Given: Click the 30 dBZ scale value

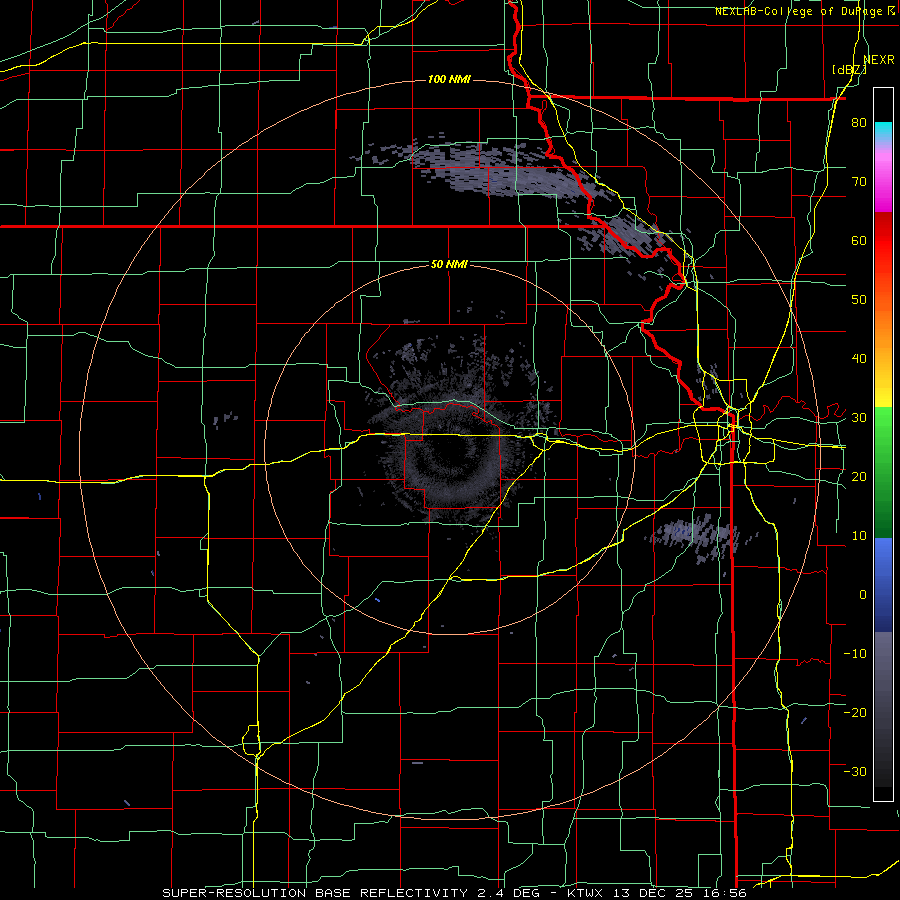Looking at the screenshot, I should coord(859,418).
